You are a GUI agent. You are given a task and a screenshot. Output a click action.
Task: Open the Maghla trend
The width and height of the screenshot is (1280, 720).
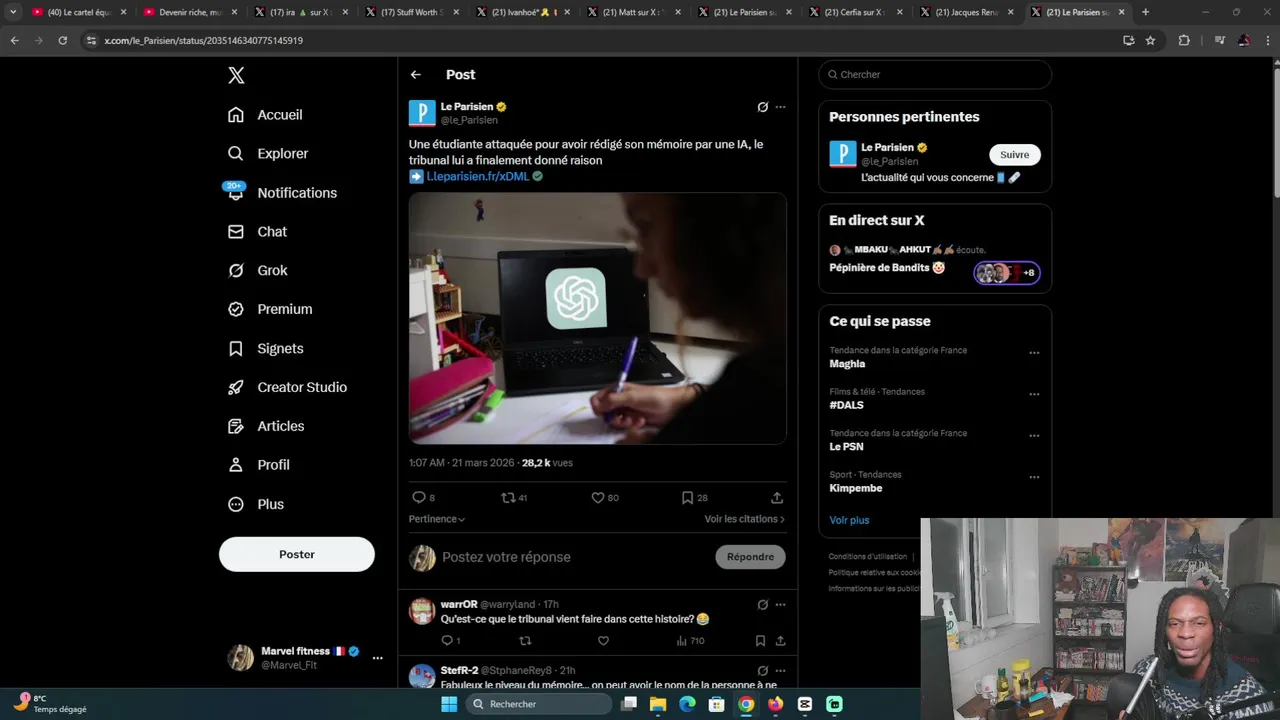(847, 364)
